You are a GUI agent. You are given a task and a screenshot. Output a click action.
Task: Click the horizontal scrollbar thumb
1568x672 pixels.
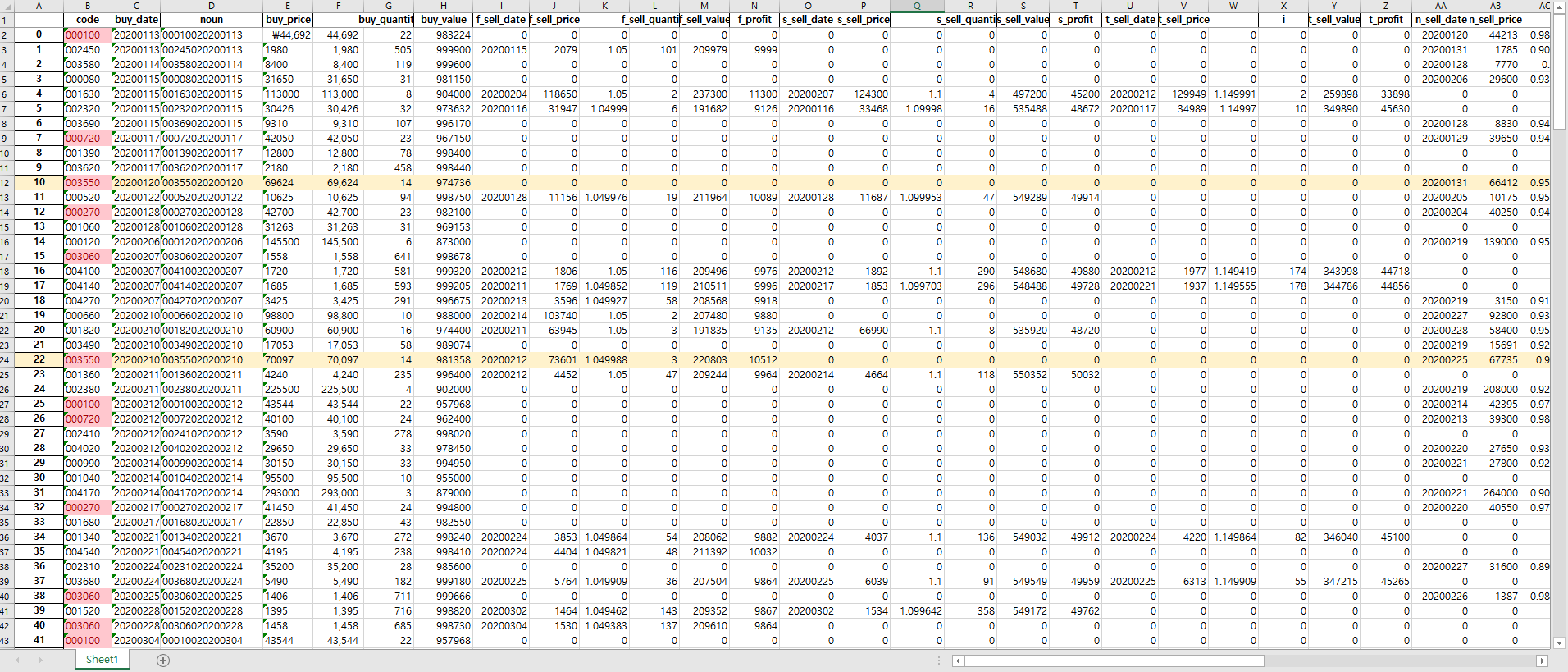pyautogui.click(x=1114, y=661)
